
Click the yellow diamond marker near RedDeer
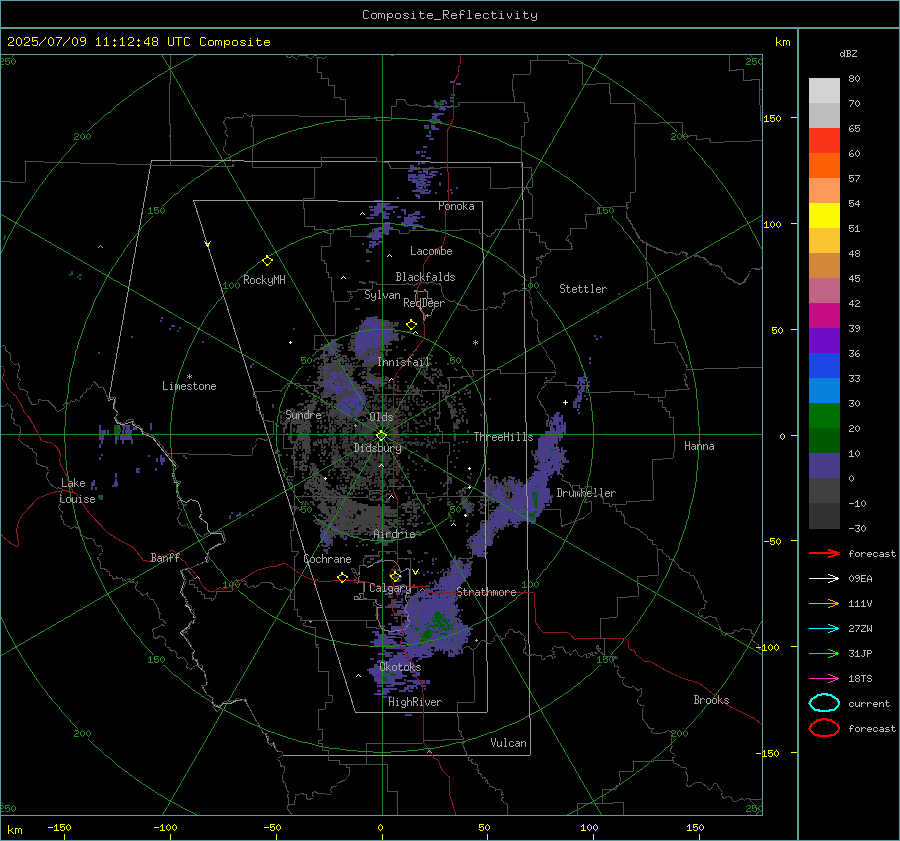pos(411,325)
